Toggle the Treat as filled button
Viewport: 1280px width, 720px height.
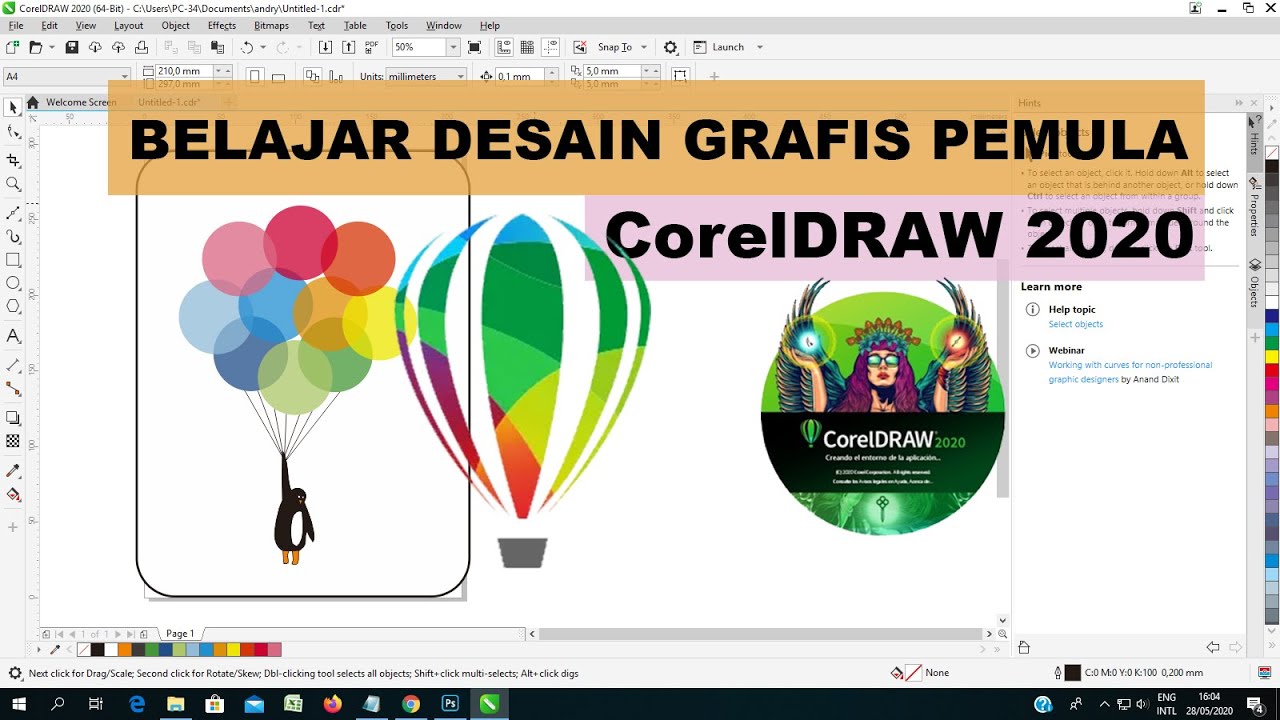pyautogui.click(x=680, y=76)
